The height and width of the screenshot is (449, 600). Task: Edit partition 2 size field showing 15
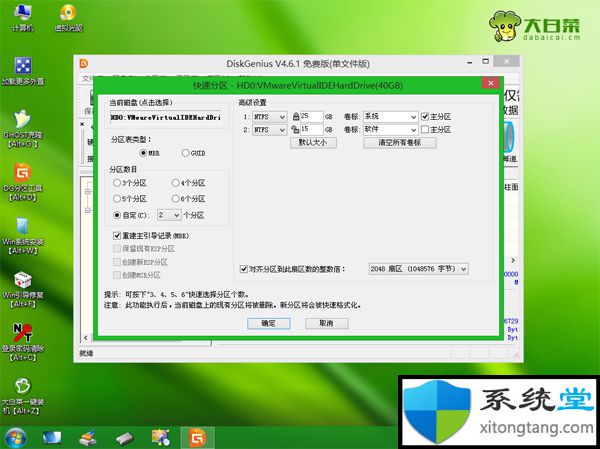click(311, 129)
